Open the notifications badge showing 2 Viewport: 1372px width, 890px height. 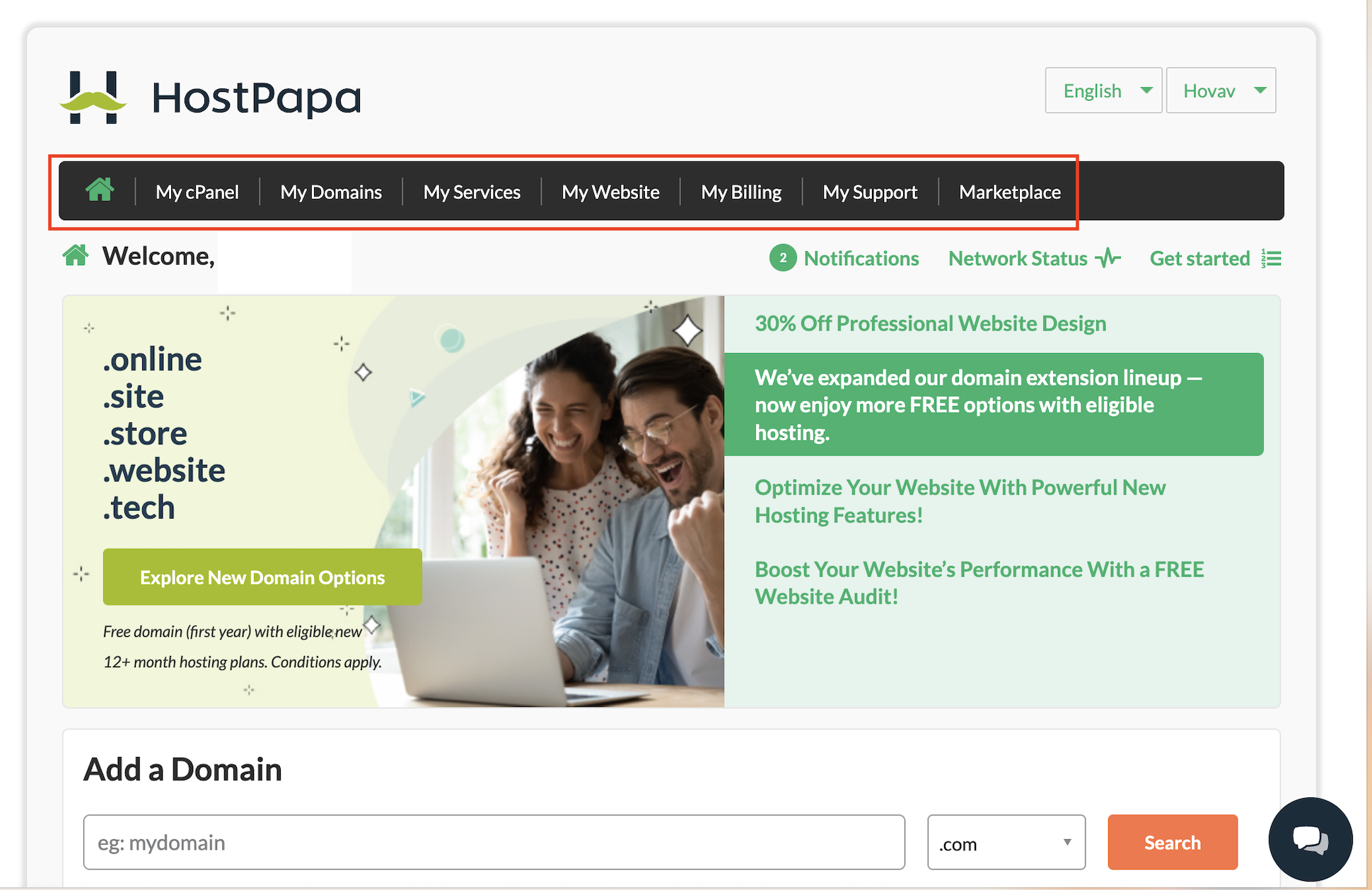pos(783,258)
